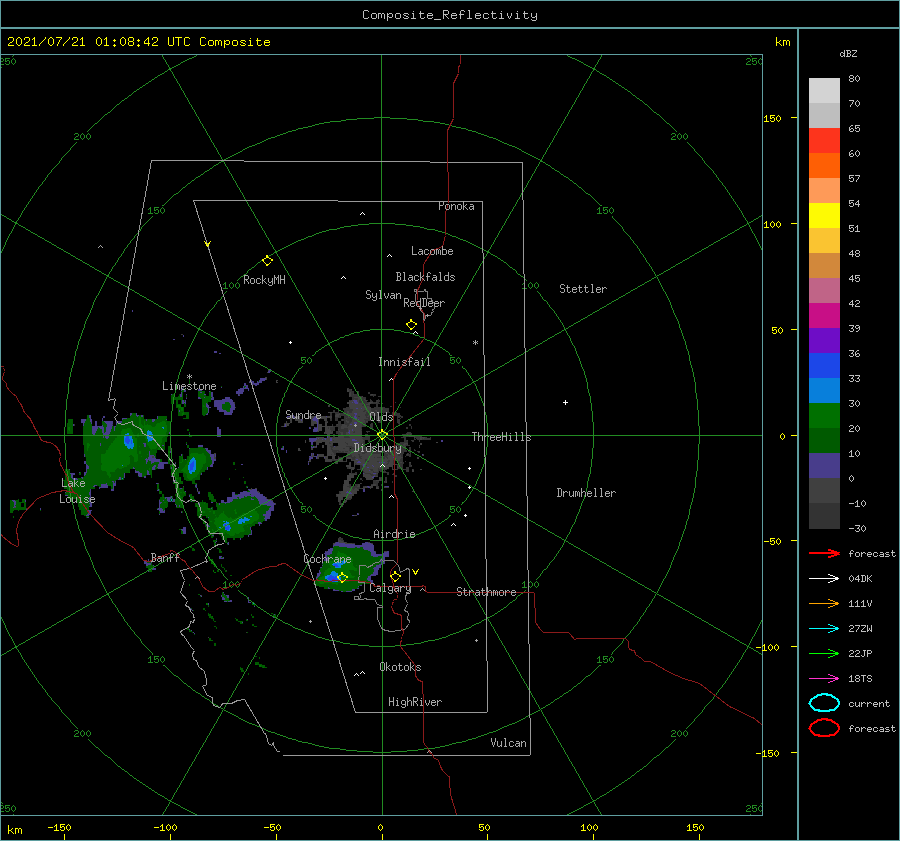
Task: Click the Okotoks town label
Action: pyautogui.click(x=400, y=667)
